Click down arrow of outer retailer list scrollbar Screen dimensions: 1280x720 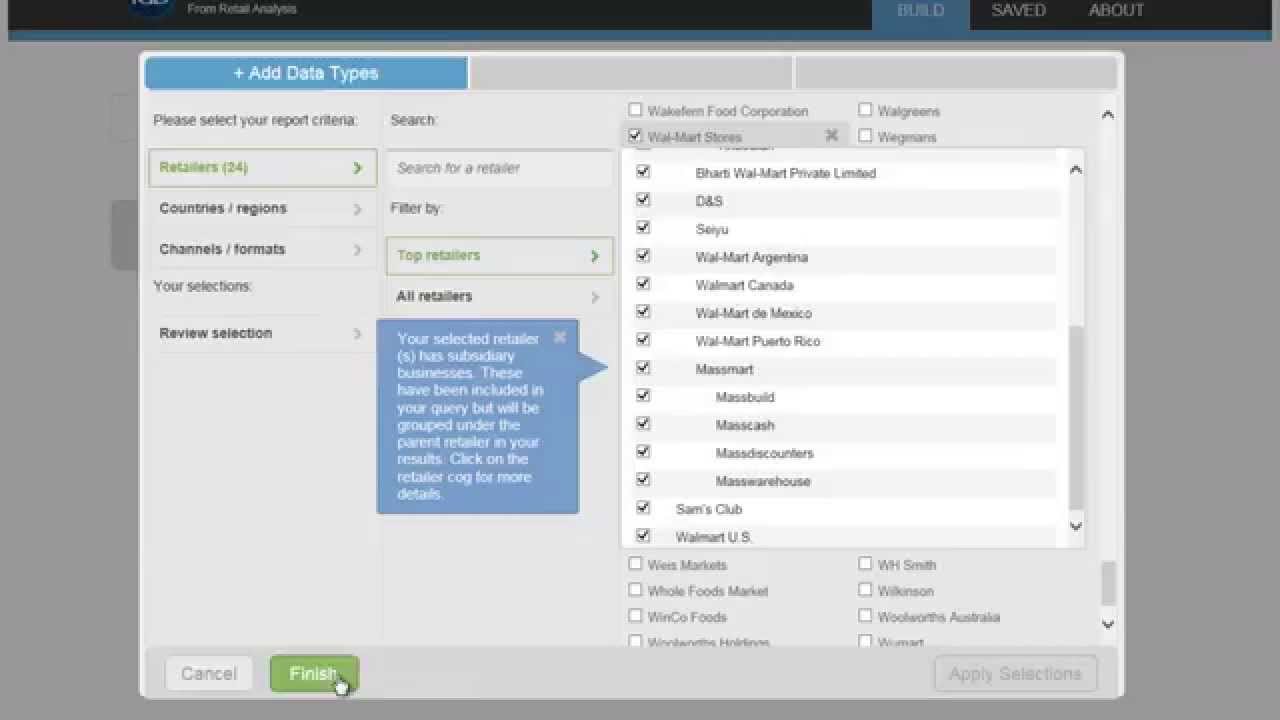pos(1107,624)
